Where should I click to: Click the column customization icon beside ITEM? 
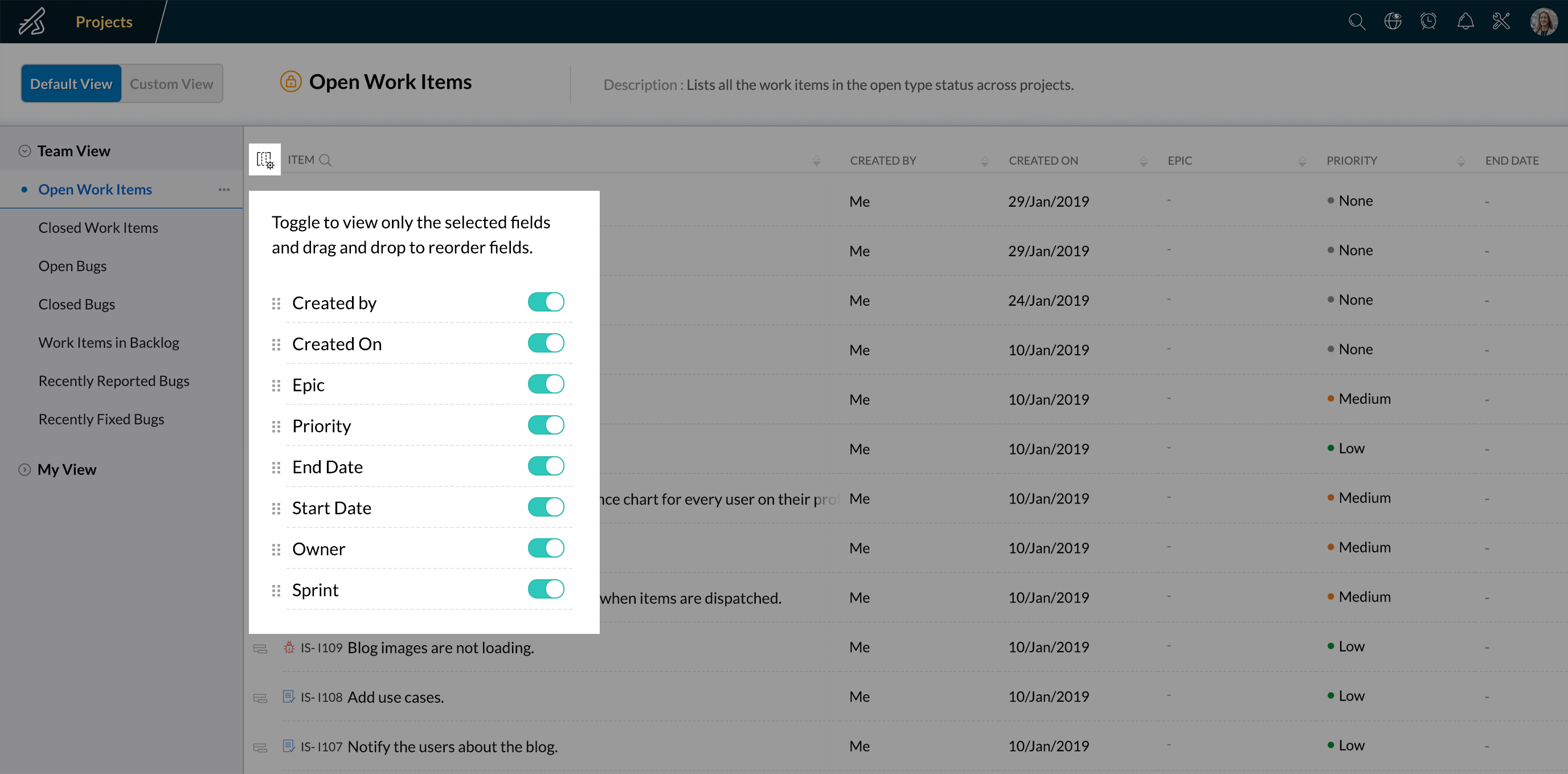(x=265, y=160)
